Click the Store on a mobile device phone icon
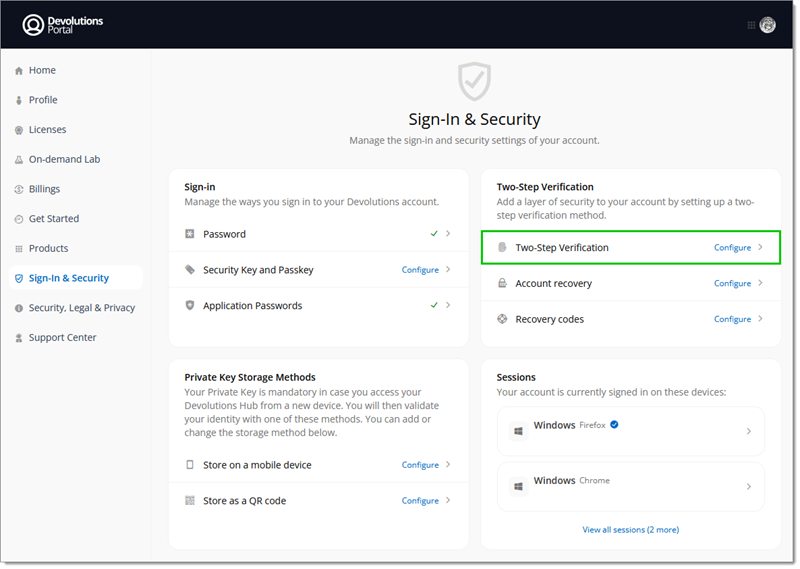This screenshot has height=569, width=800. tap(189, 465)
